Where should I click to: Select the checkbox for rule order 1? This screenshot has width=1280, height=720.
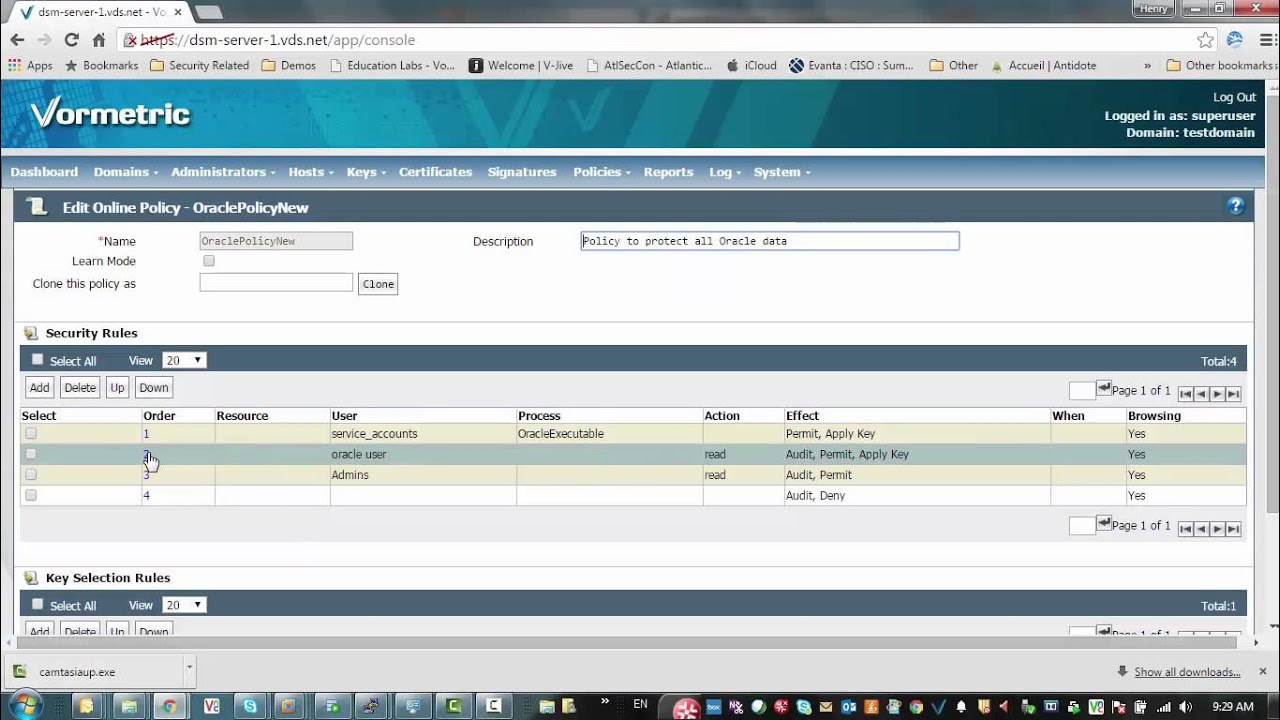click(x=31, y=434)
